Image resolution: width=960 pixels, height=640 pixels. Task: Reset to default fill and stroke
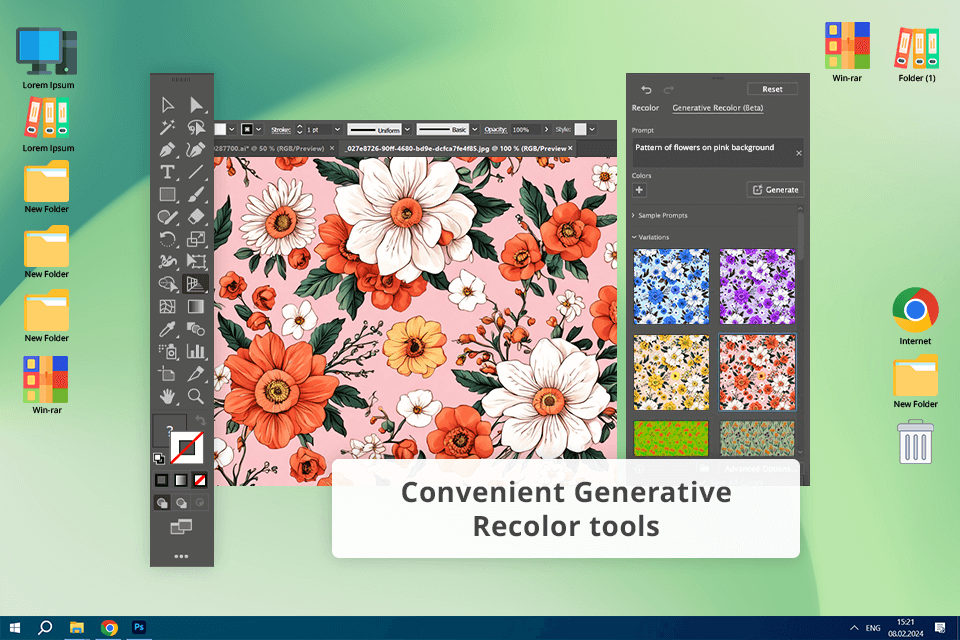click(159, 458)
